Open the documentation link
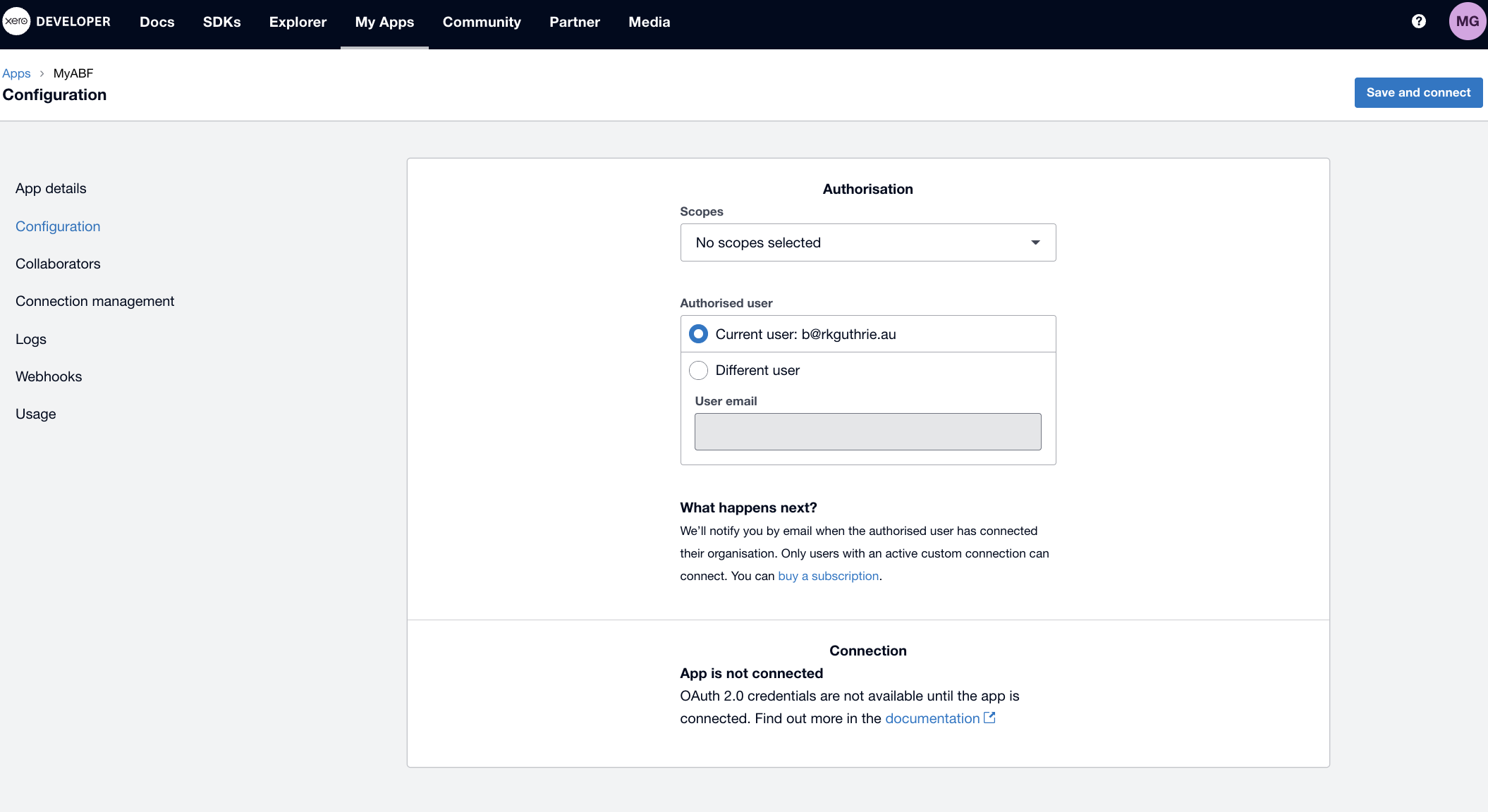1488x812 pixels. (x=932, y=718)
